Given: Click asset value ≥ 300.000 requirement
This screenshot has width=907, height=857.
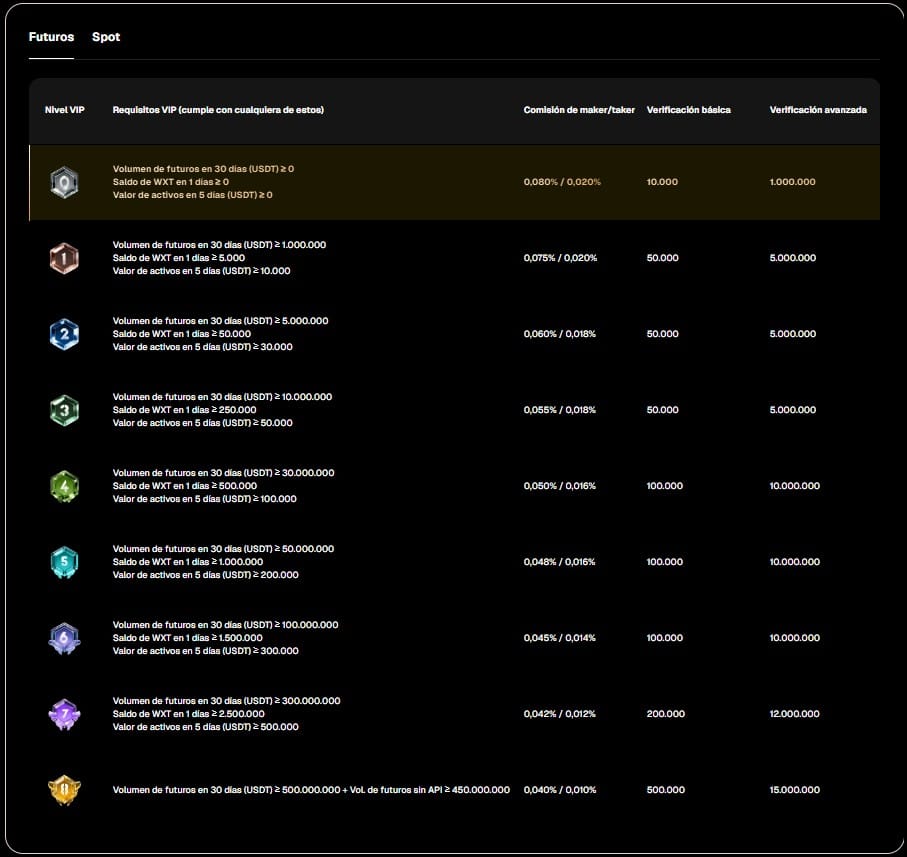Looking at the screenshot, I should (205, 651).
